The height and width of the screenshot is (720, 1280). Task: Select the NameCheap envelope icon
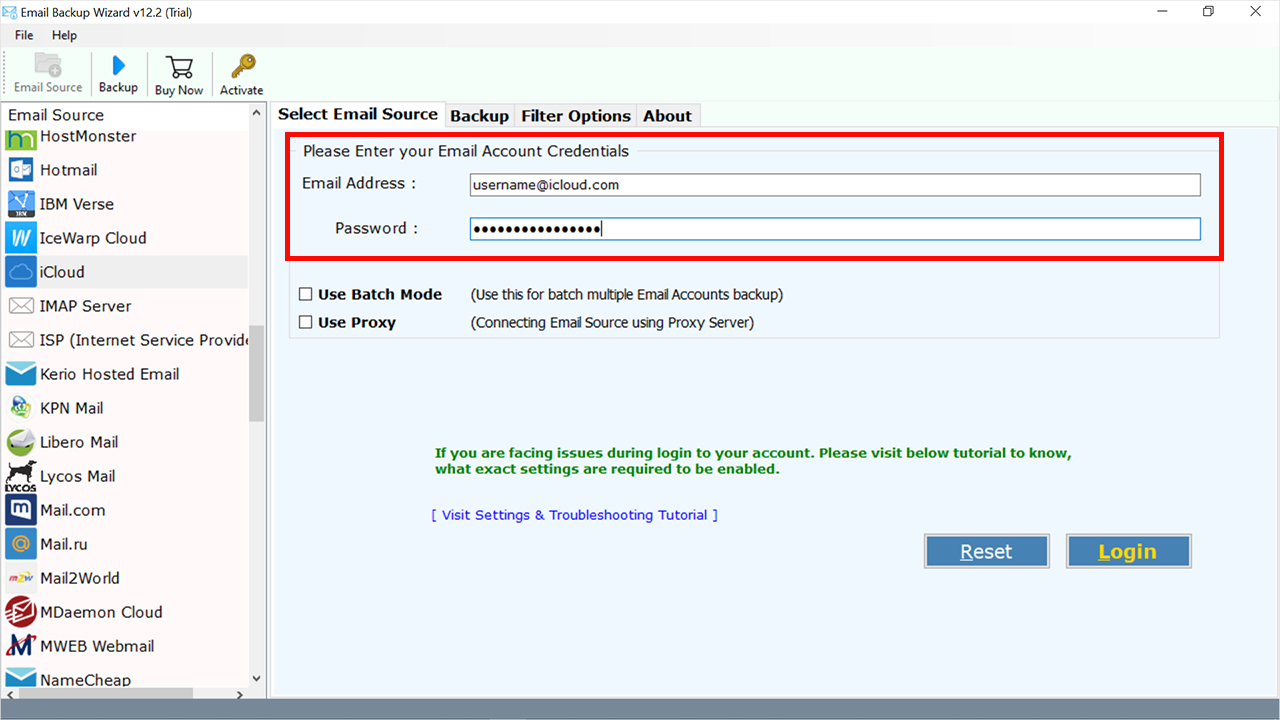21,680
